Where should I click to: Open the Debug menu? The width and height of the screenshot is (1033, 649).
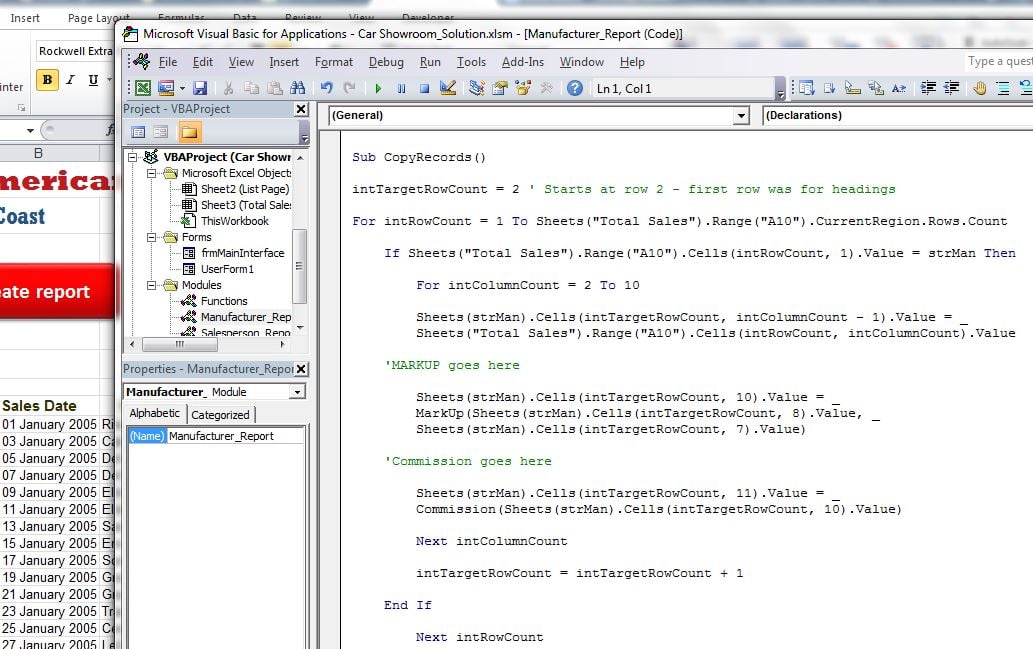388,61
